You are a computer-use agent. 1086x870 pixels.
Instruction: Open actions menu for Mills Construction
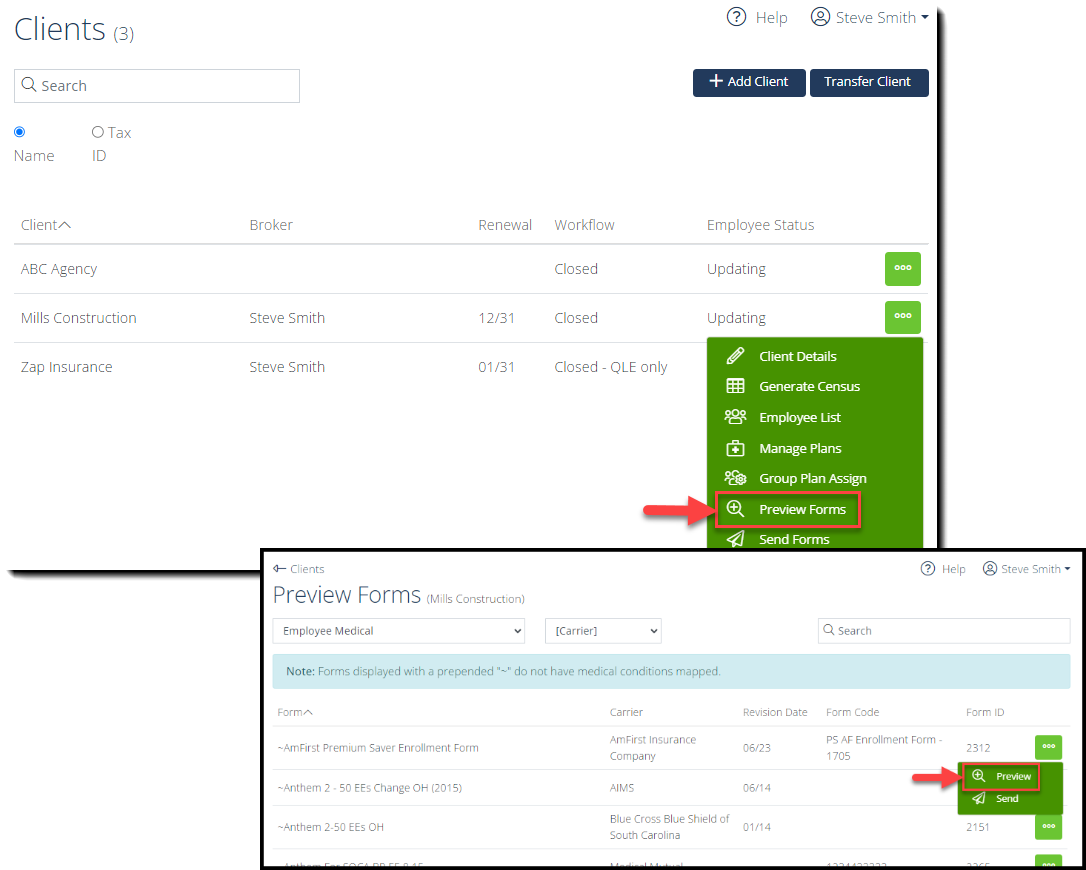[x=903, y=317]
